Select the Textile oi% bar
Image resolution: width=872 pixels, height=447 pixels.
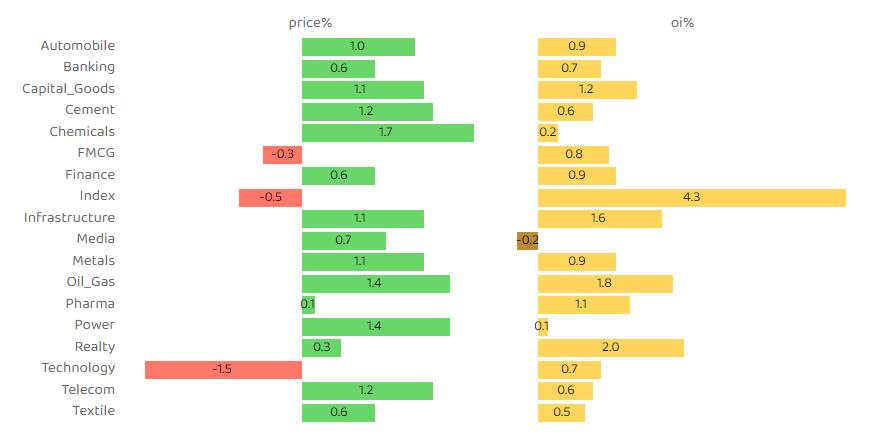(x=561, y=412)
